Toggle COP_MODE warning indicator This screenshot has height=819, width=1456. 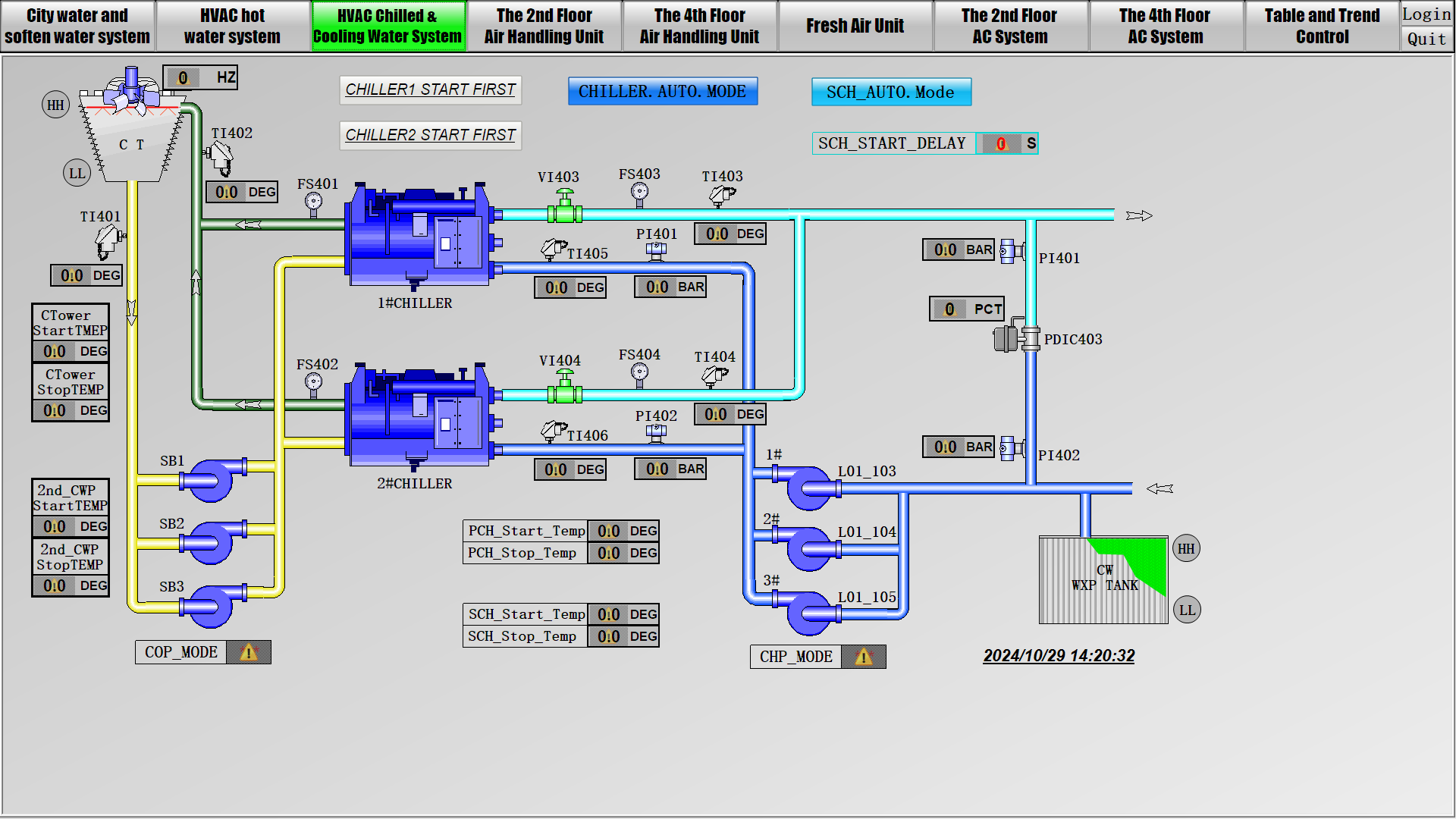248,653
